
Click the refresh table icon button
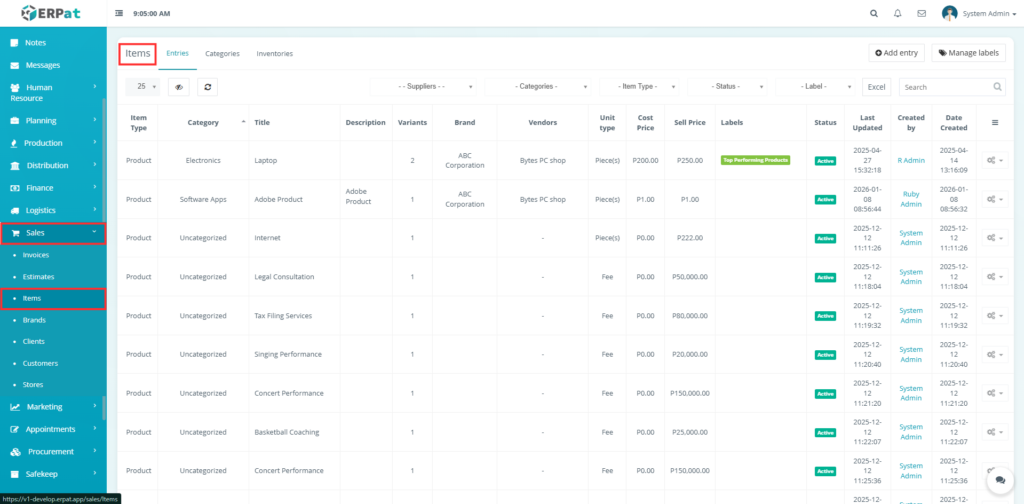[207, 87]
